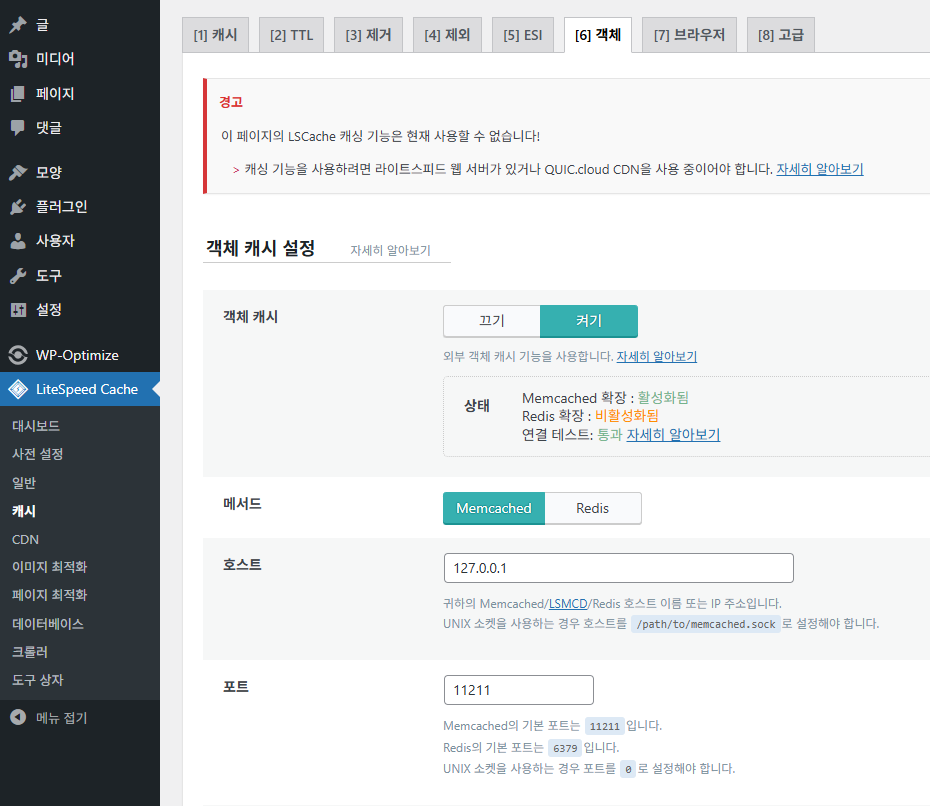Turn object cache on with 켜기
The height and width of the screenshot is (806, 930).
(x=589, y=321)
